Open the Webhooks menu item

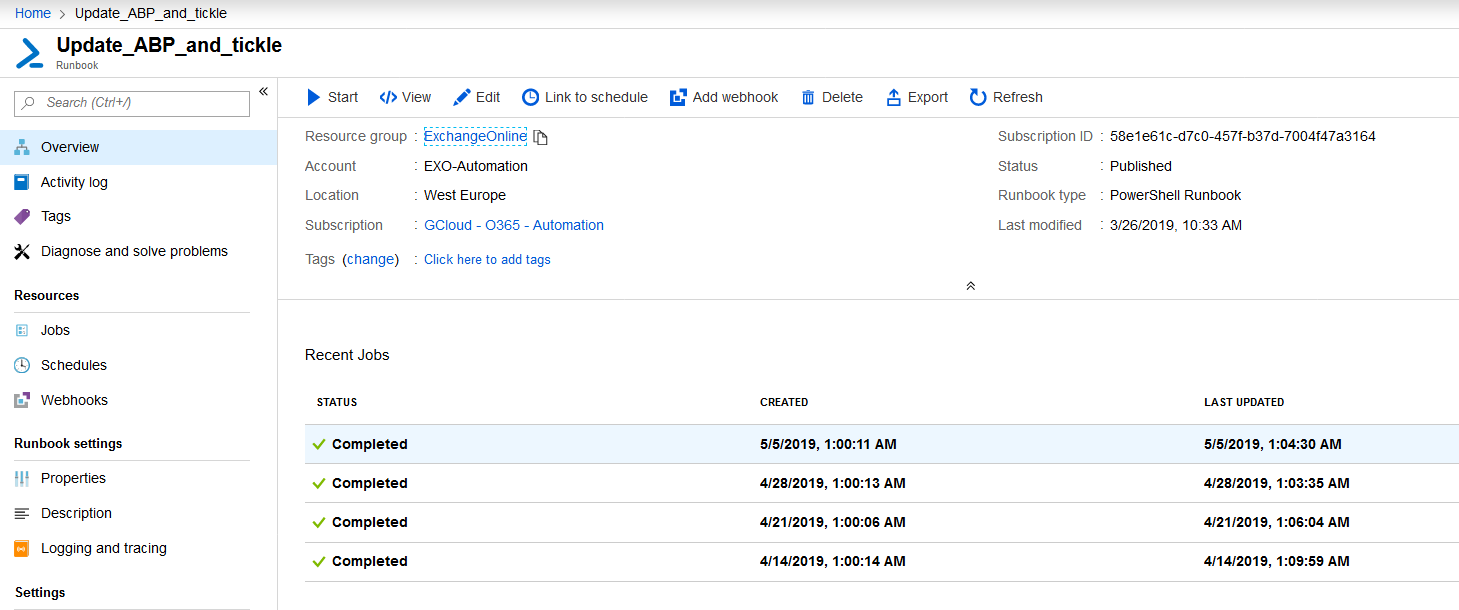click(139, 400)
